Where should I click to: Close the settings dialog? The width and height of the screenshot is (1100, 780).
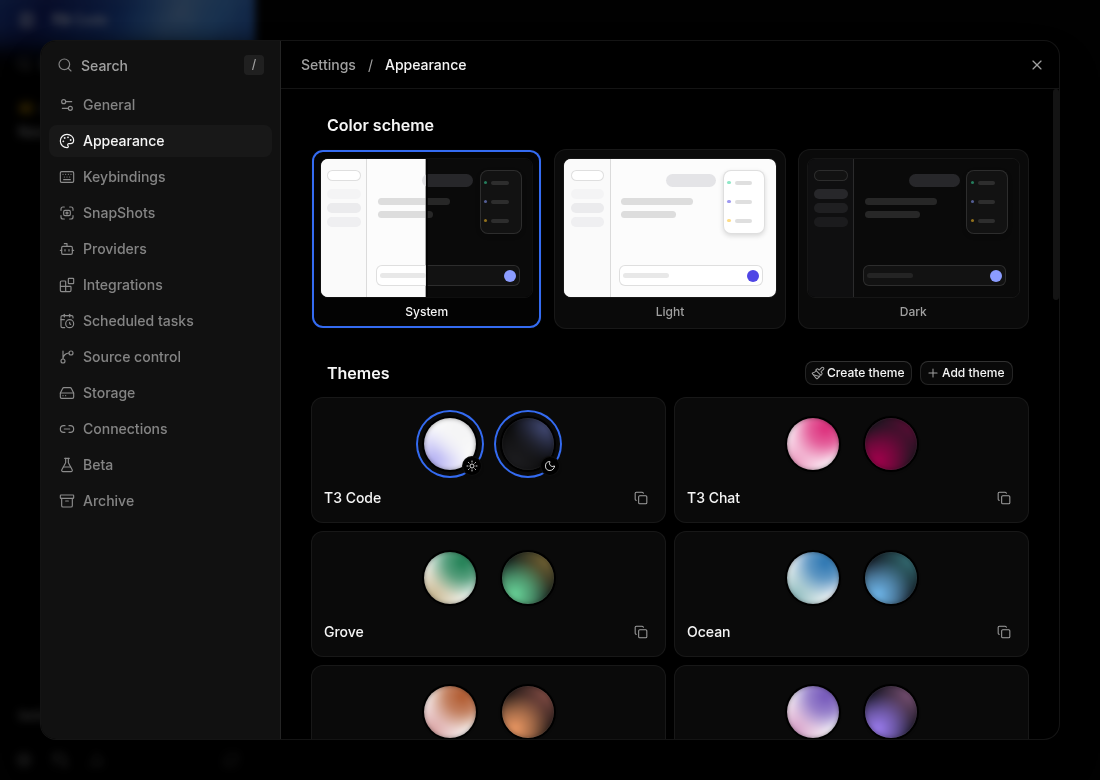click(x=1037, y=65)
